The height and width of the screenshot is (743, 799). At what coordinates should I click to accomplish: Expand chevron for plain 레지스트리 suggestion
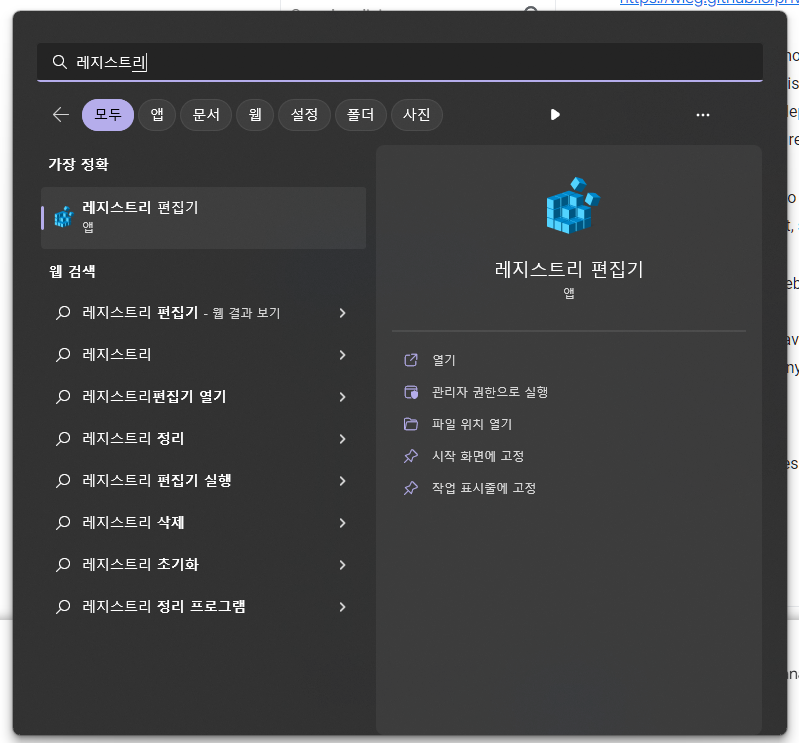(x=342, y=355)
